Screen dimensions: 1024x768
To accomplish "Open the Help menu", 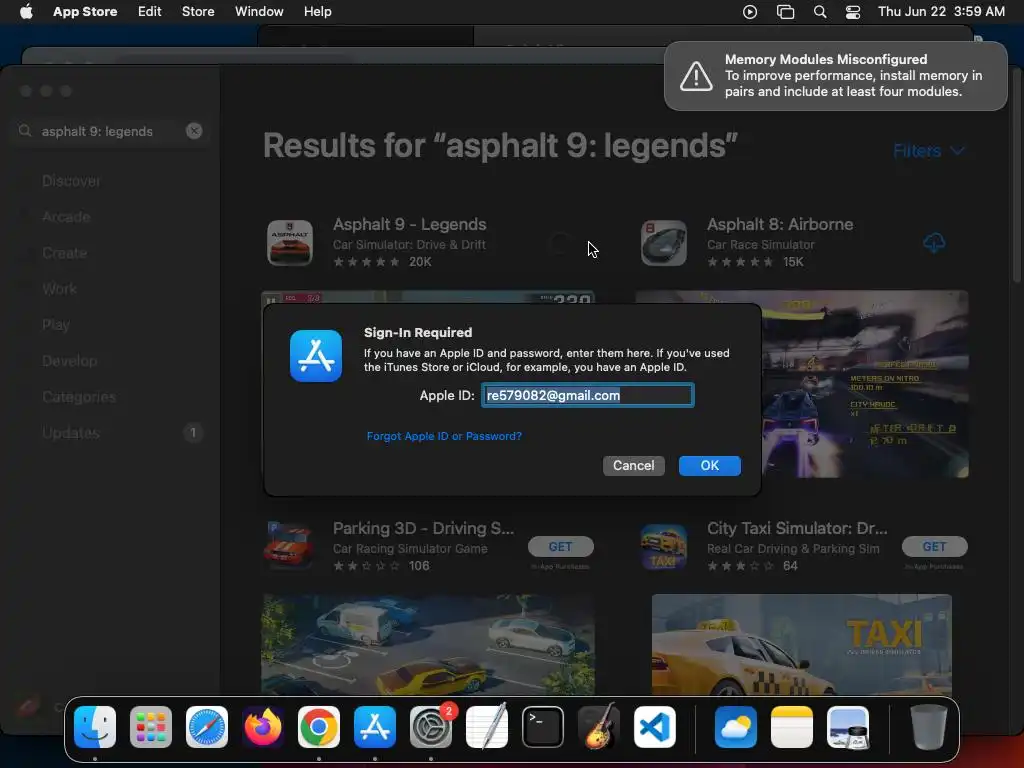I will tap(317, 11).
